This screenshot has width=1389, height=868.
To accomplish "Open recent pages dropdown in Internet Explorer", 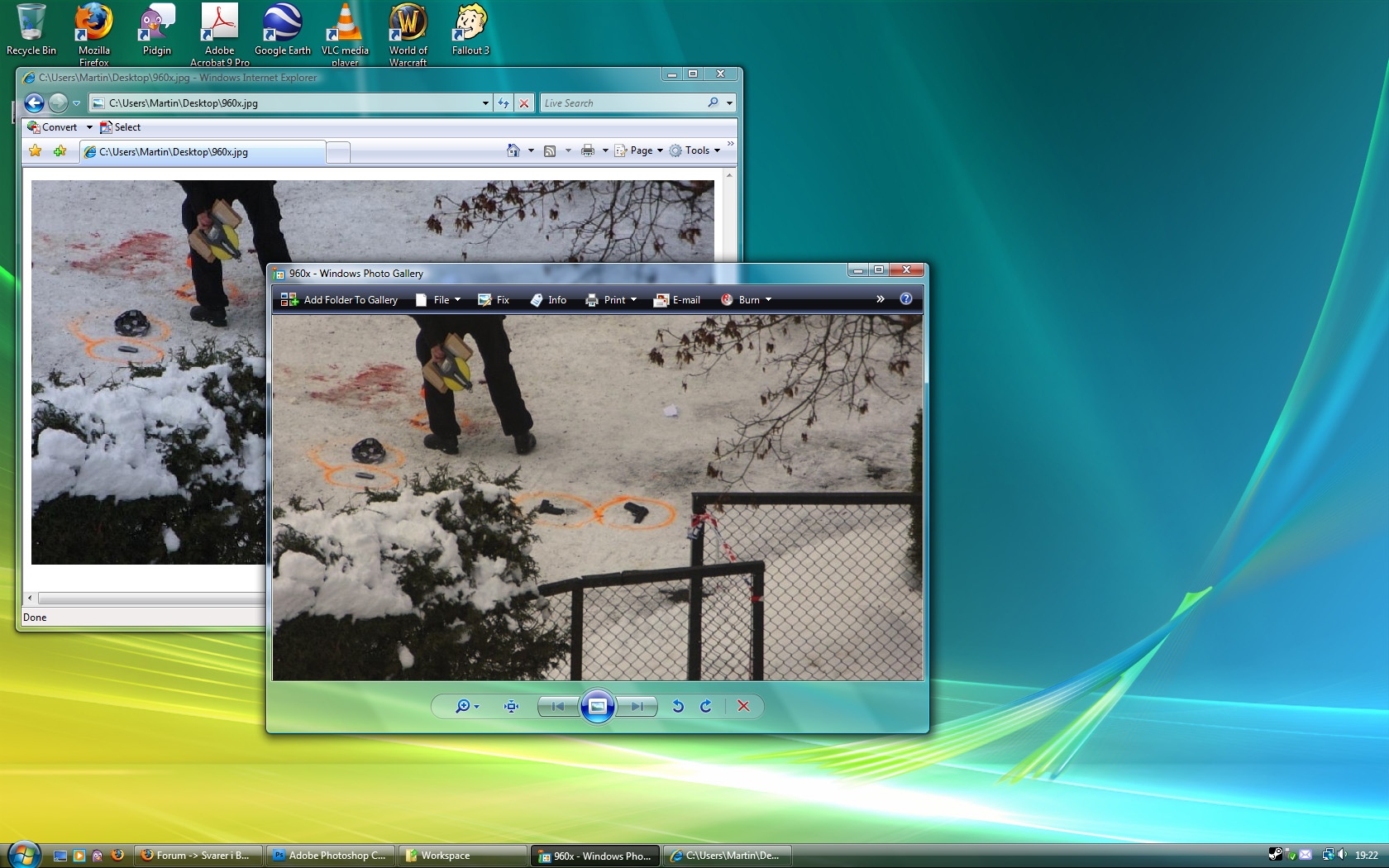I will coord(76,103).
